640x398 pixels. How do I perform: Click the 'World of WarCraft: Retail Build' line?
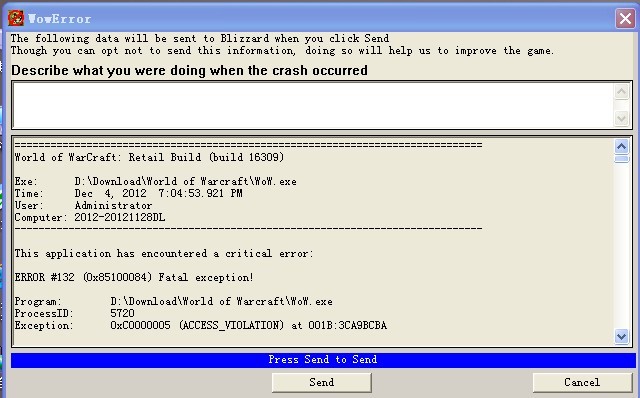[x=149, y=158]
